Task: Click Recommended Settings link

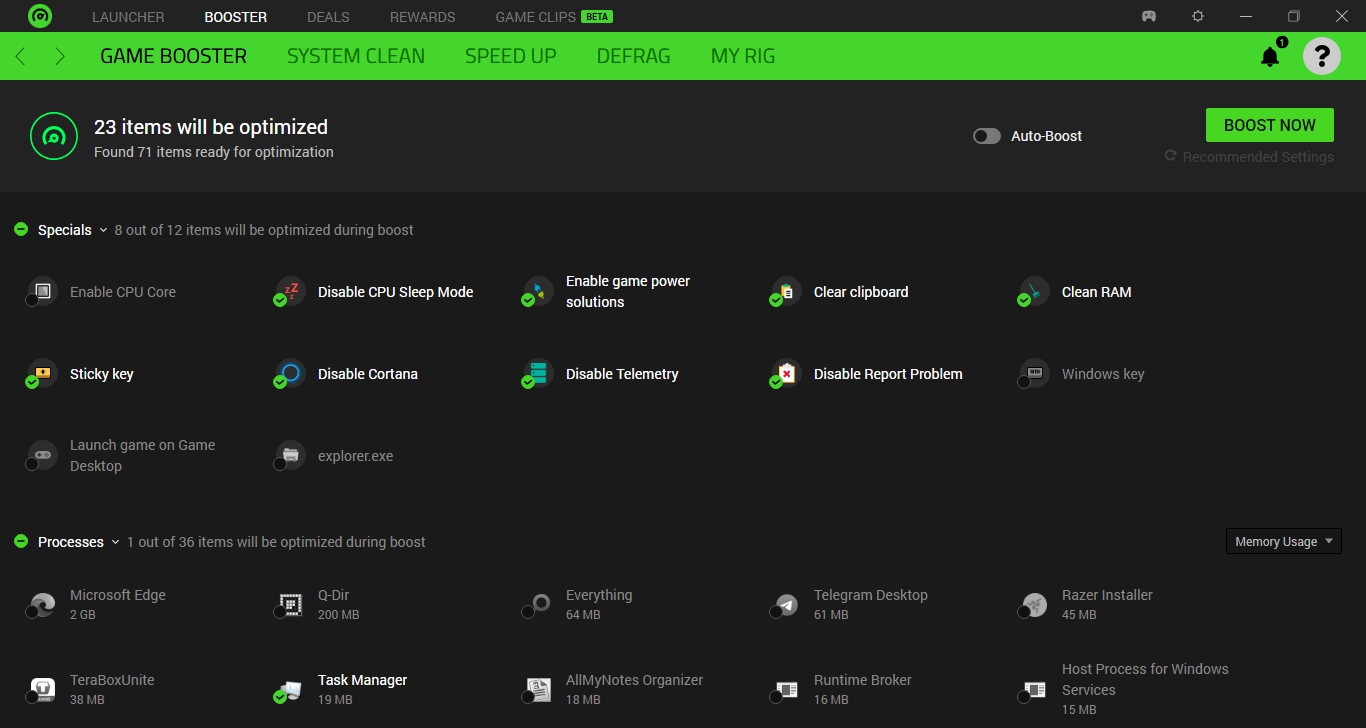Action: (x=1257, y=157)
